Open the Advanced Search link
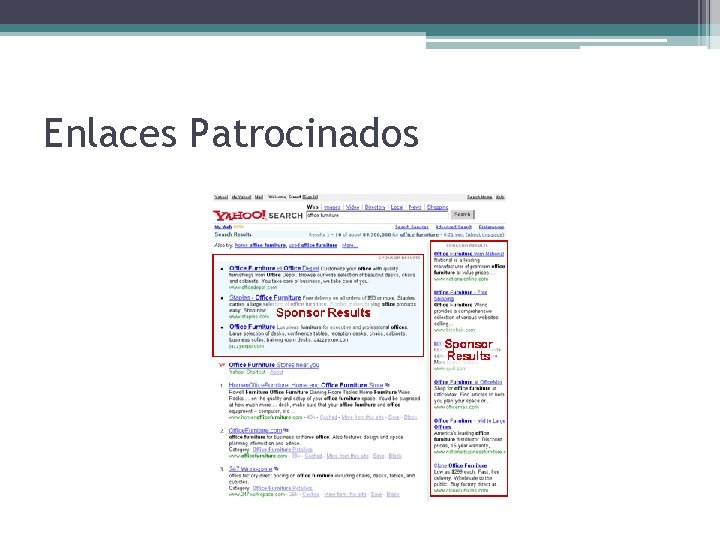 click(x=454, y=227)
